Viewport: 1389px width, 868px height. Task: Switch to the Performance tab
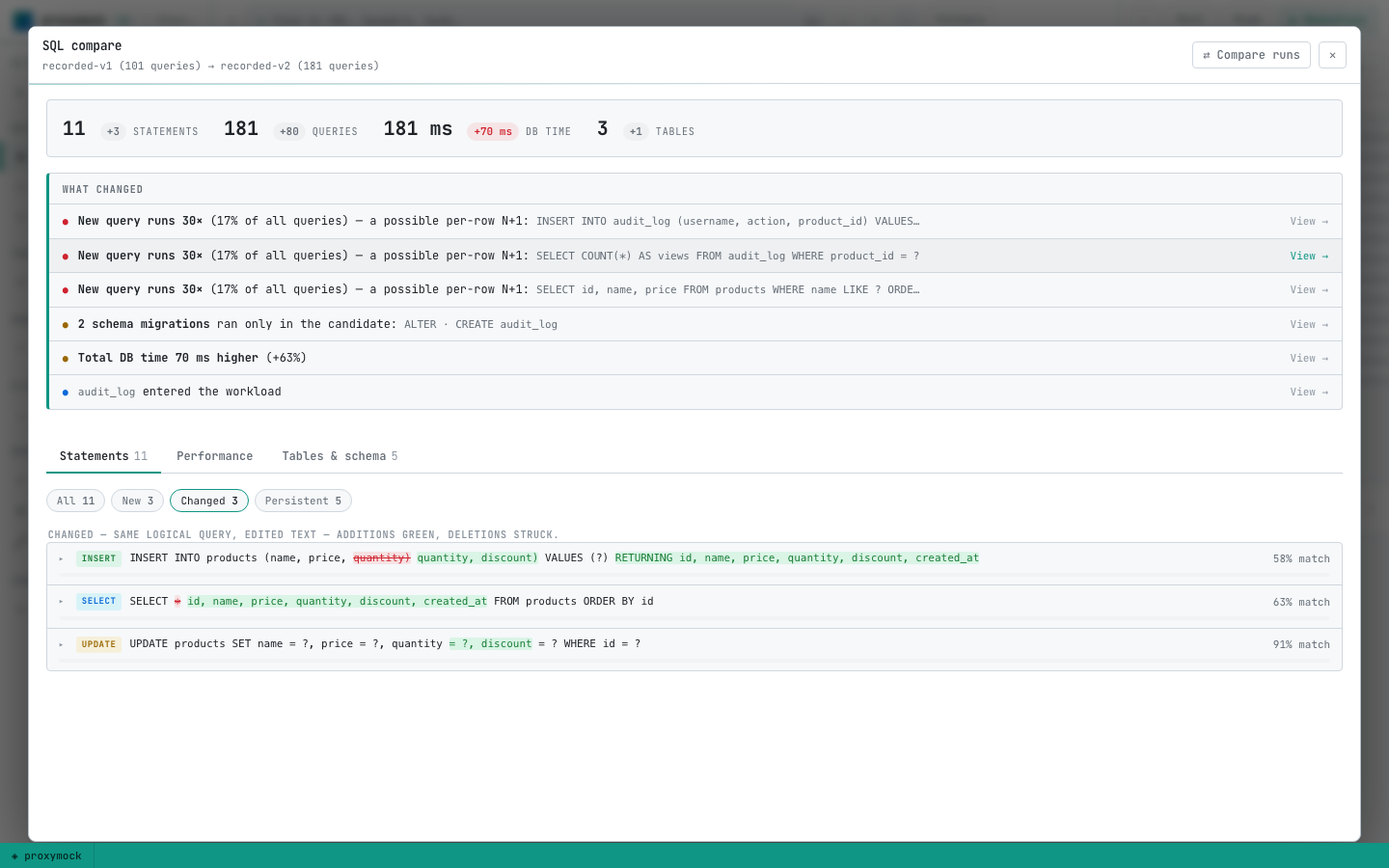pyautogui.click(x=214, y=456)
